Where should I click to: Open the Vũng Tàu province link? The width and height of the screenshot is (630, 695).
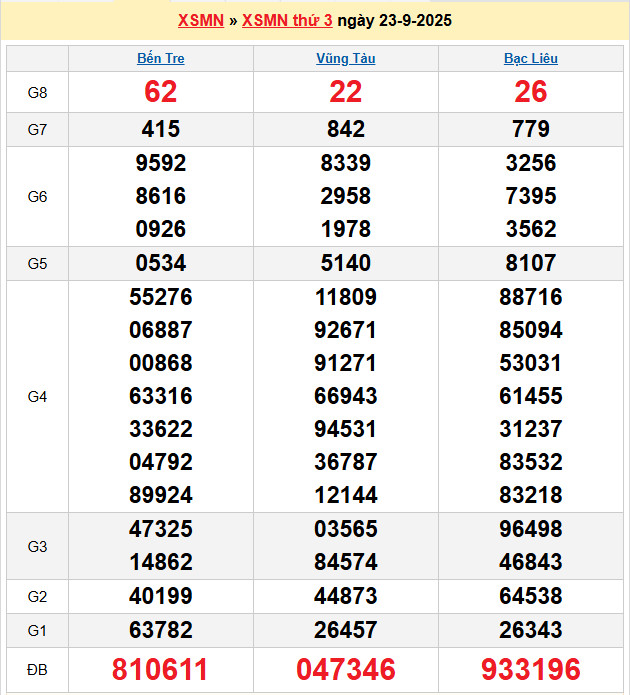(x=345, y=59)
